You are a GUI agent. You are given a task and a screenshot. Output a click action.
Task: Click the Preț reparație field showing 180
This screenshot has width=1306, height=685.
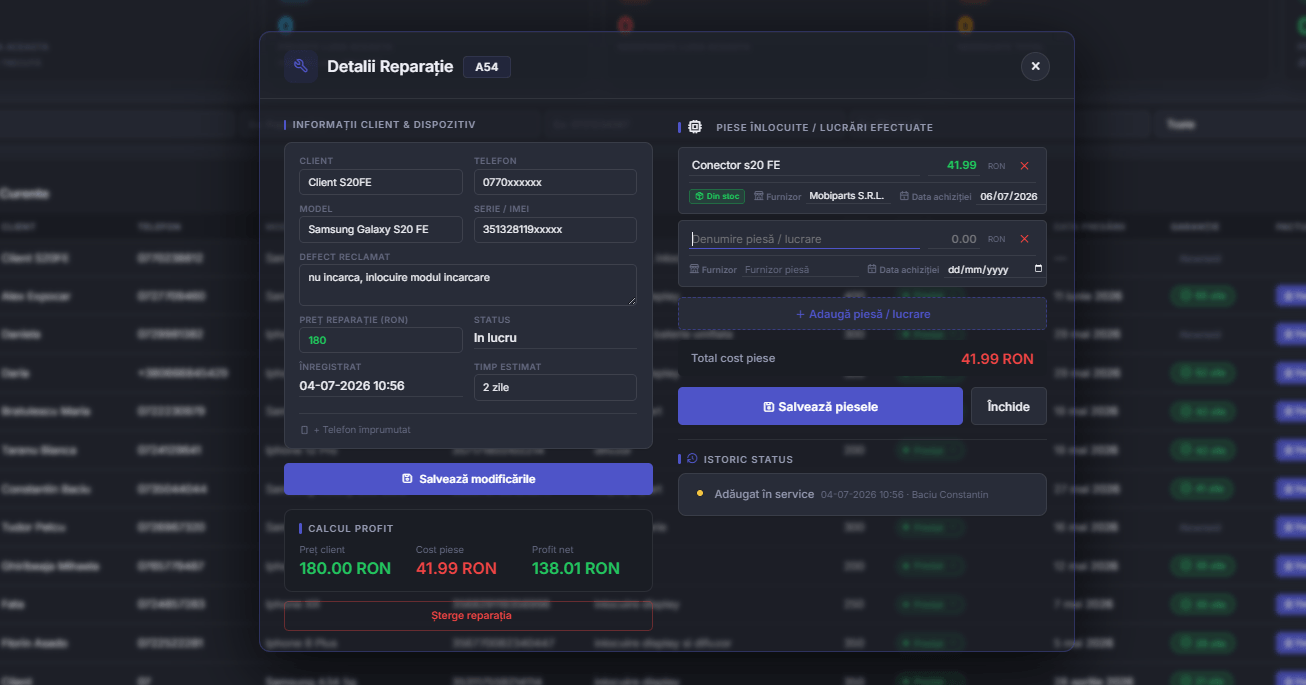(381, 340)
